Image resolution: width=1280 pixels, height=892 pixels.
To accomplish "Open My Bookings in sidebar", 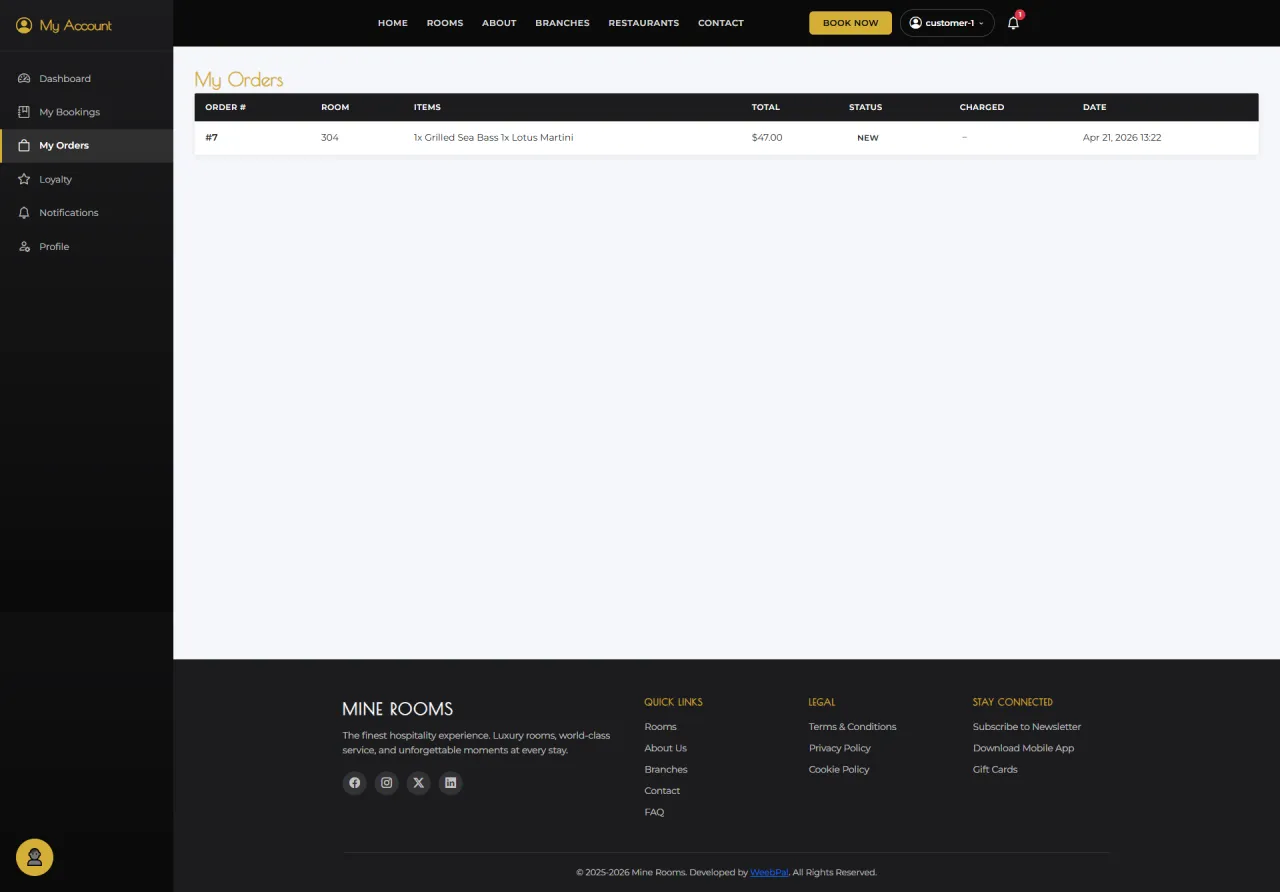I will 86,112.
